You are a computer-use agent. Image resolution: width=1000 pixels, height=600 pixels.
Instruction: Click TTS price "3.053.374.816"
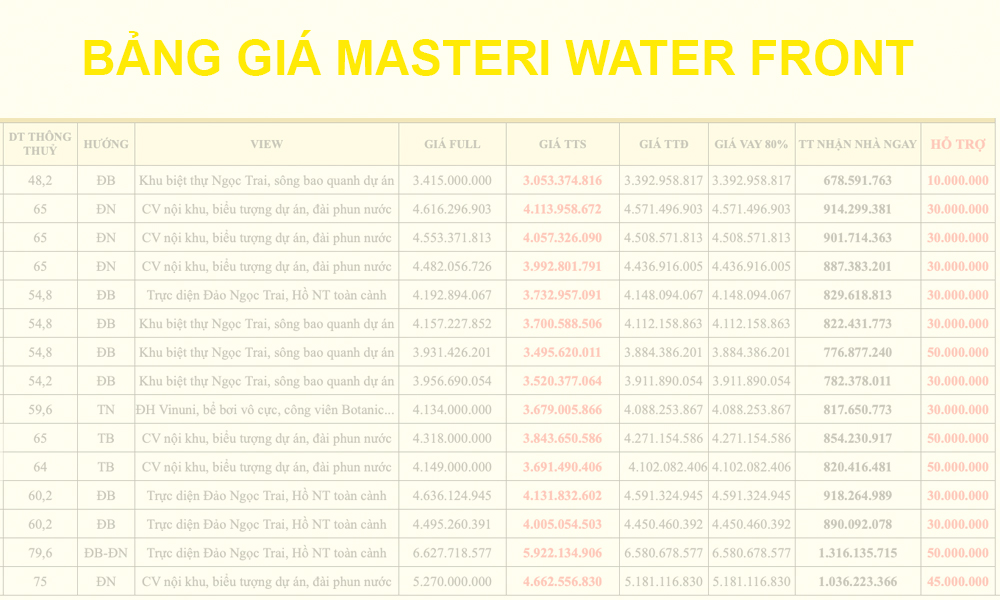click(x=562, y=180)
